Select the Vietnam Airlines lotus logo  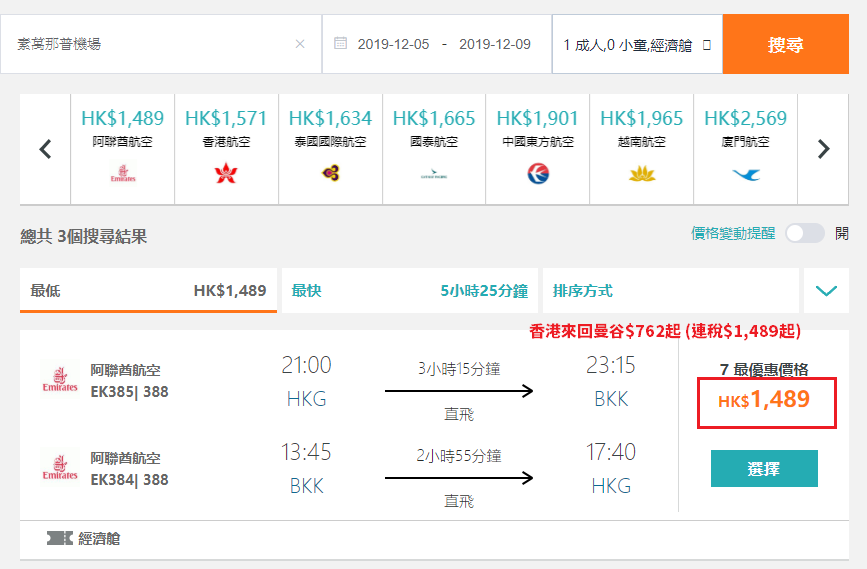(642, 174)
